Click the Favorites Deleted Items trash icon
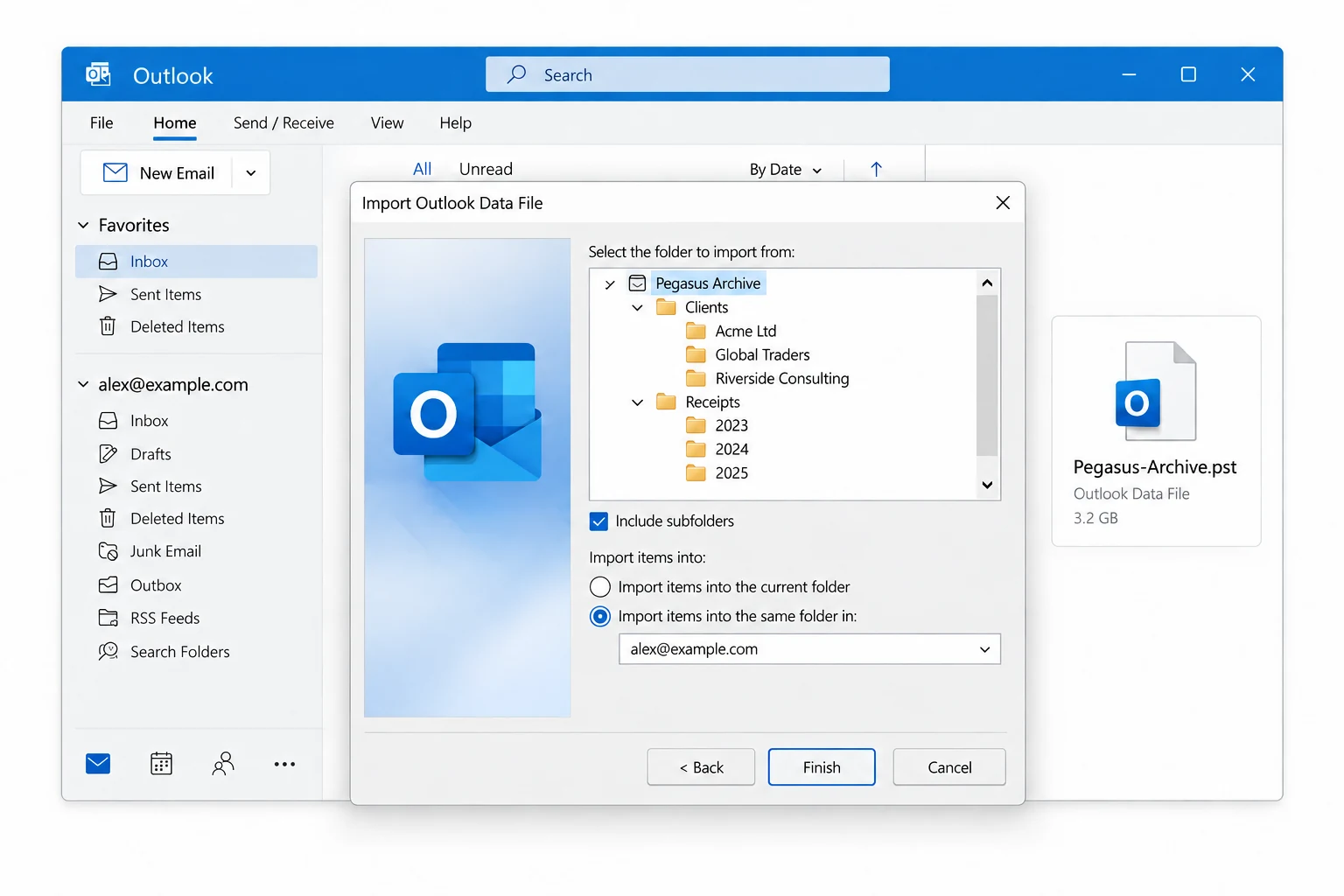 108,326
